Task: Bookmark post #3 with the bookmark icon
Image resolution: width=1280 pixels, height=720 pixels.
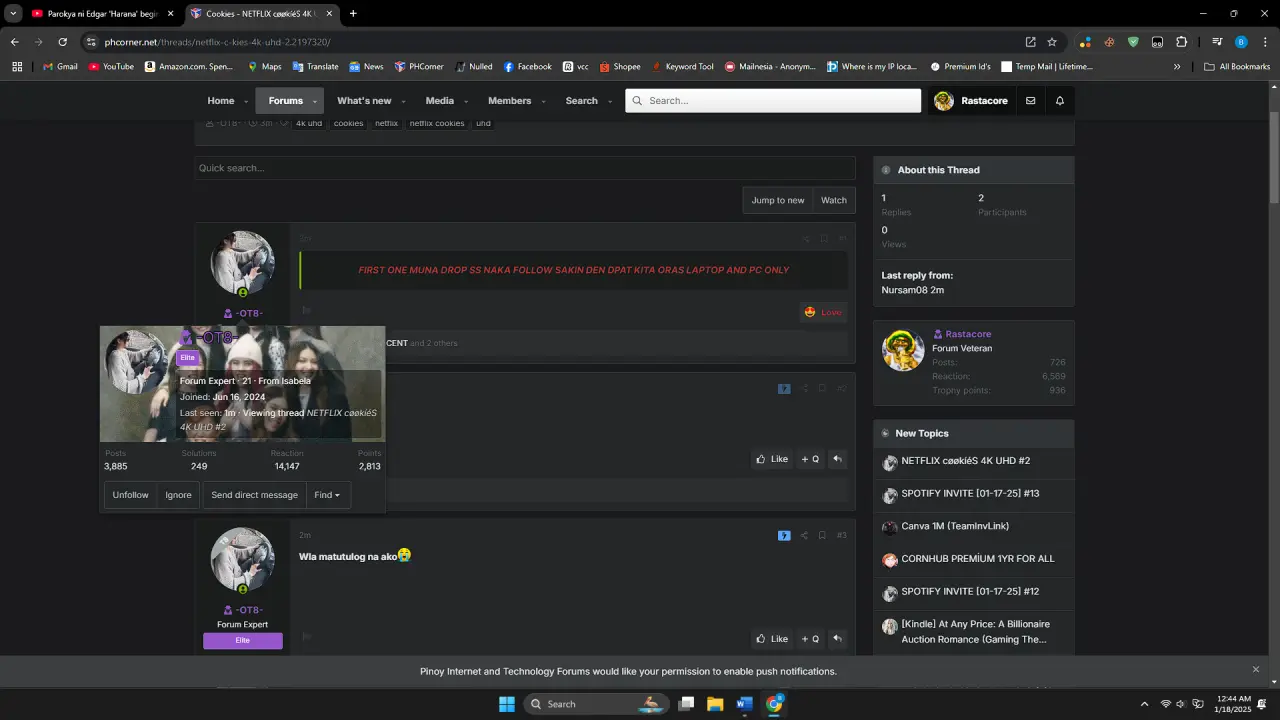Action: pyautogui.click(x=822, y=536)
